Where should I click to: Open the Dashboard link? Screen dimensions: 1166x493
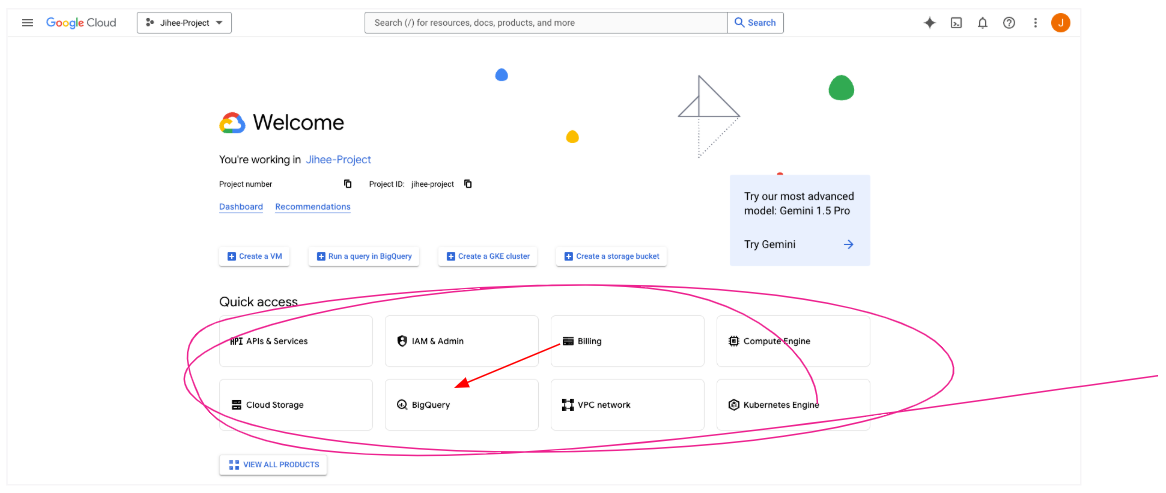[241, 207]
